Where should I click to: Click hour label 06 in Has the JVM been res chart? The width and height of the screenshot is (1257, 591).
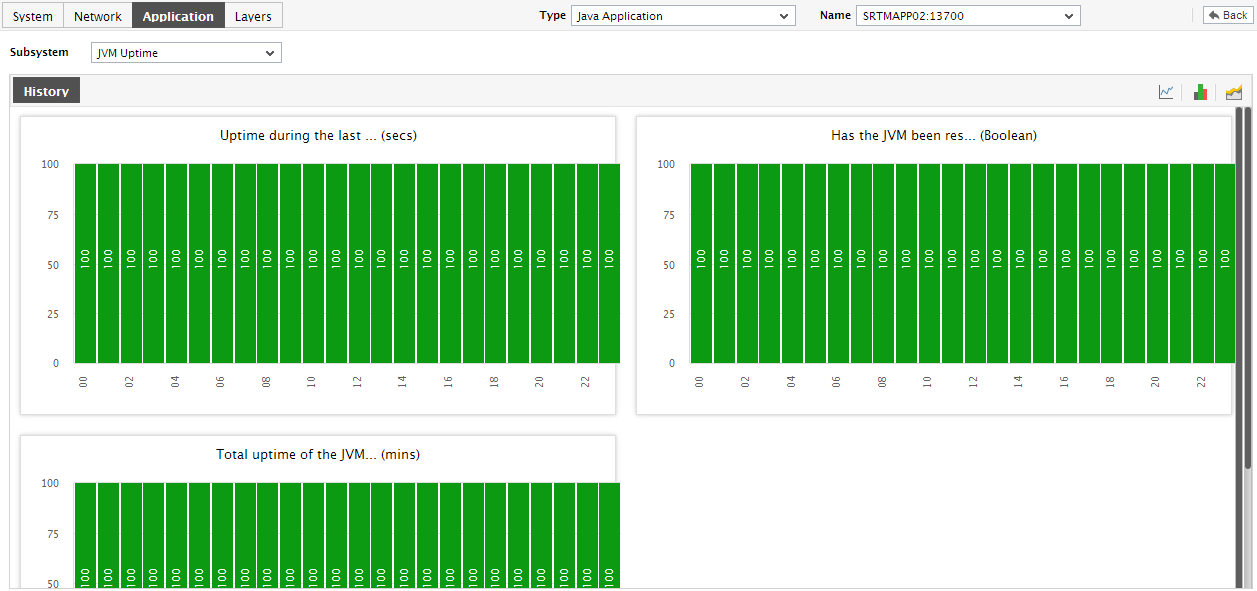[x=837, y=382]
